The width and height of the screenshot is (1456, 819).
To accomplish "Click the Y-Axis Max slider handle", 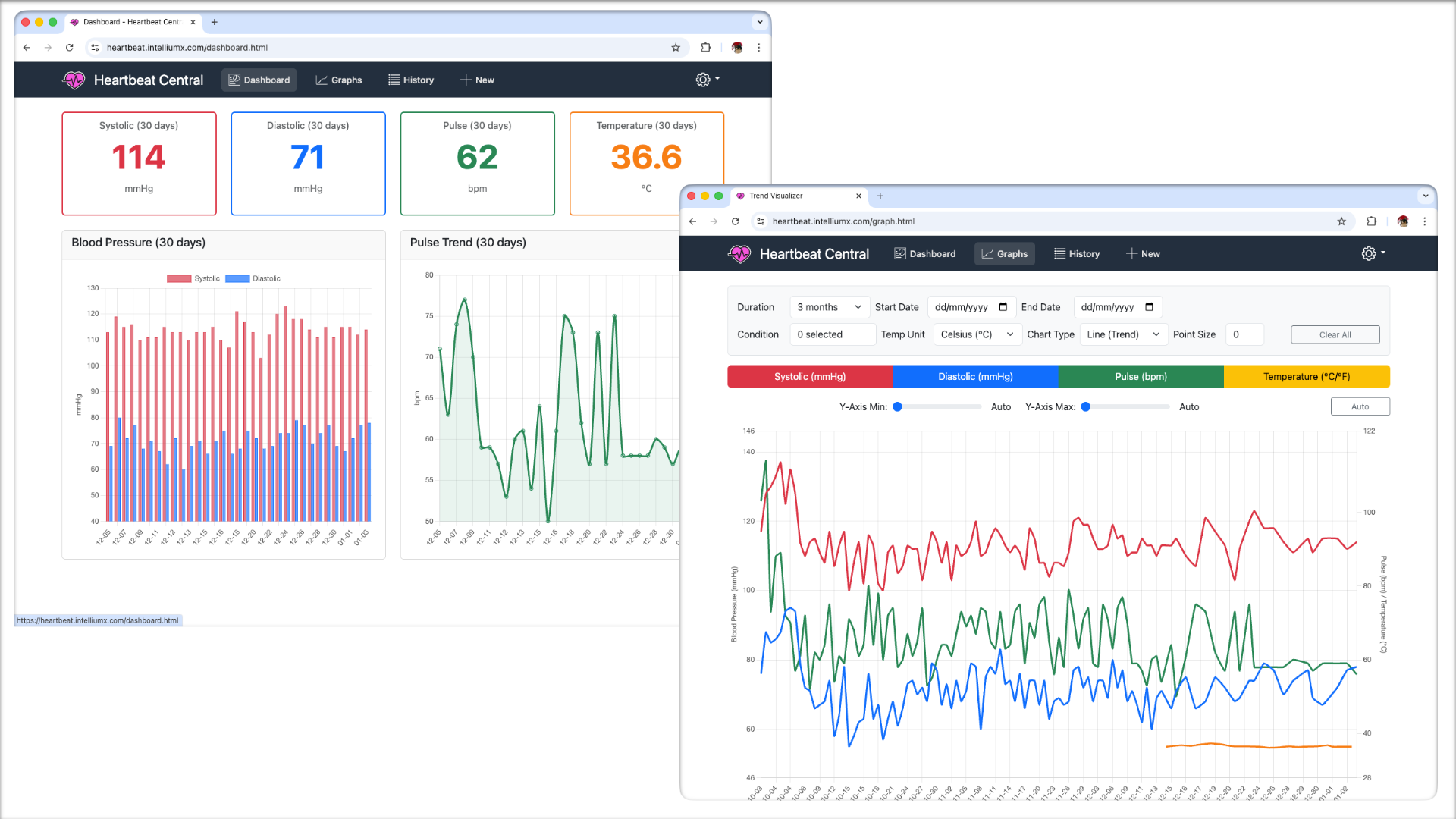I will [x=1086, y=406].
